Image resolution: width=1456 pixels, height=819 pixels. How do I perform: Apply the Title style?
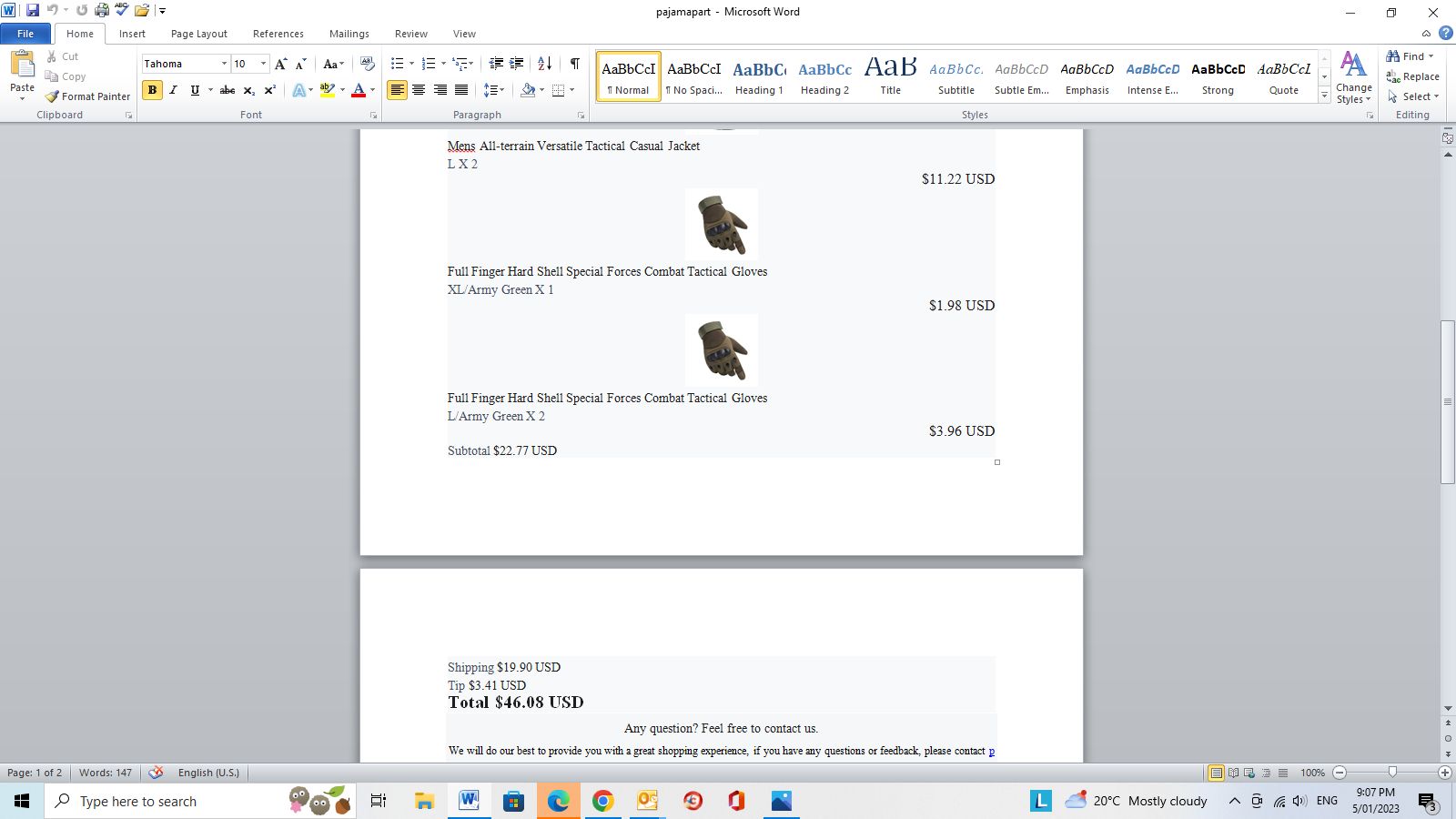point(890,77)
